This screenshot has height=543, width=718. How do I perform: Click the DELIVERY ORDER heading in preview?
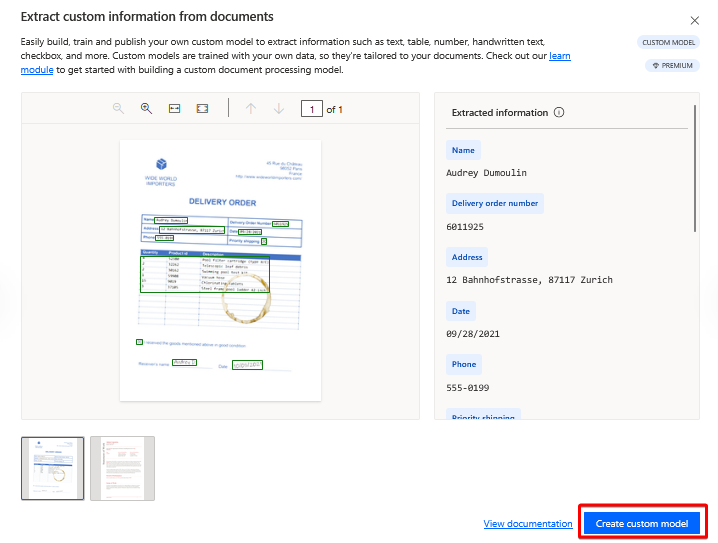click(x=223, y=202)
